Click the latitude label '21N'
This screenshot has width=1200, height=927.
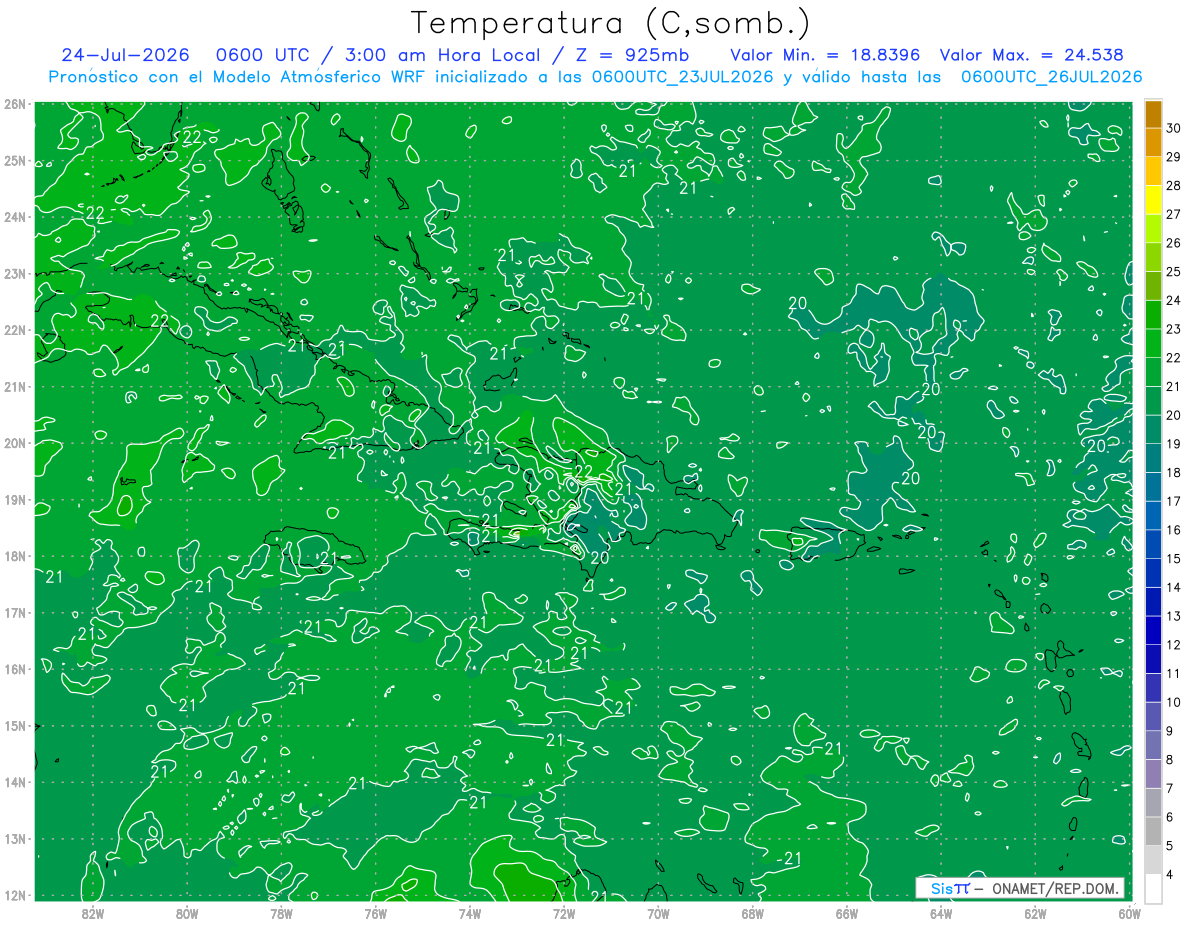point(15,387)
